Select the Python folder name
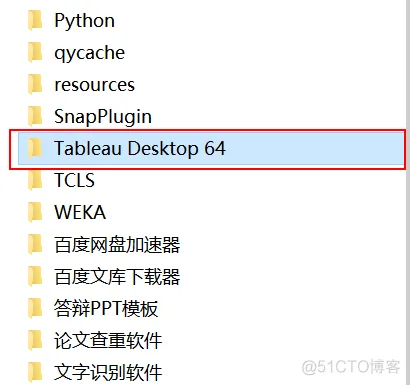 pyautogui.click(x=85, y=21)
